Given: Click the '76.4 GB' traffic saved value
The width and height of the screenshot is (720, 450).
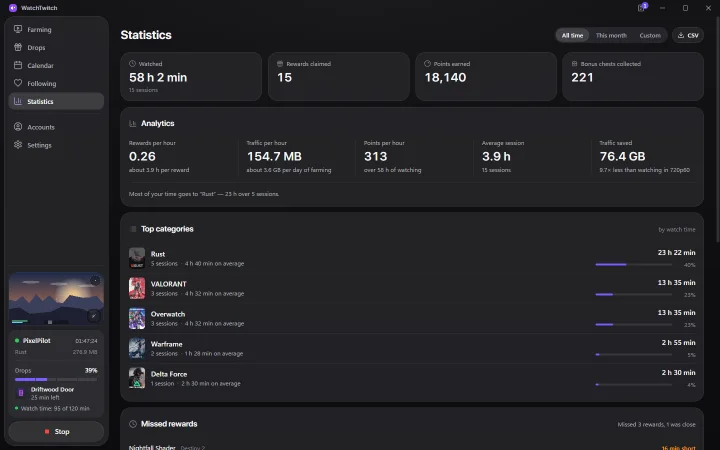Looking at the screenshot, I should pyautogui.click(x=622, y=157).
